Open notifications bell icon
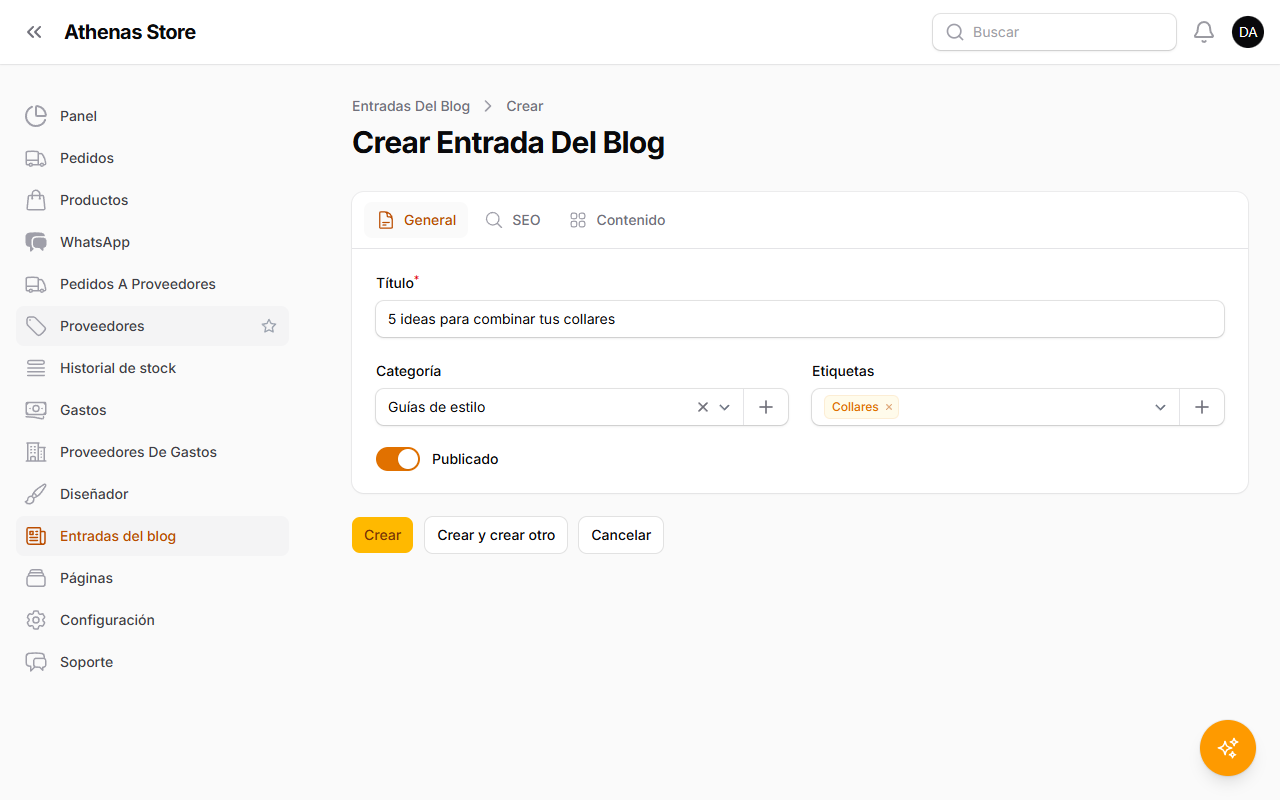1280x800 pixels. point(1204,32)
